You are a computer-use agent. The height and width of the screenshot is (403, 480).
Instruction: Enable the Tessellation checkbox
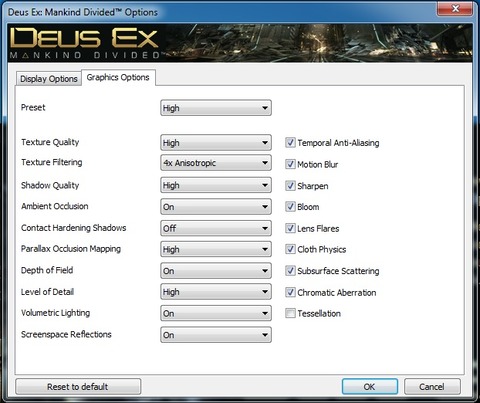tap(290, 313)
